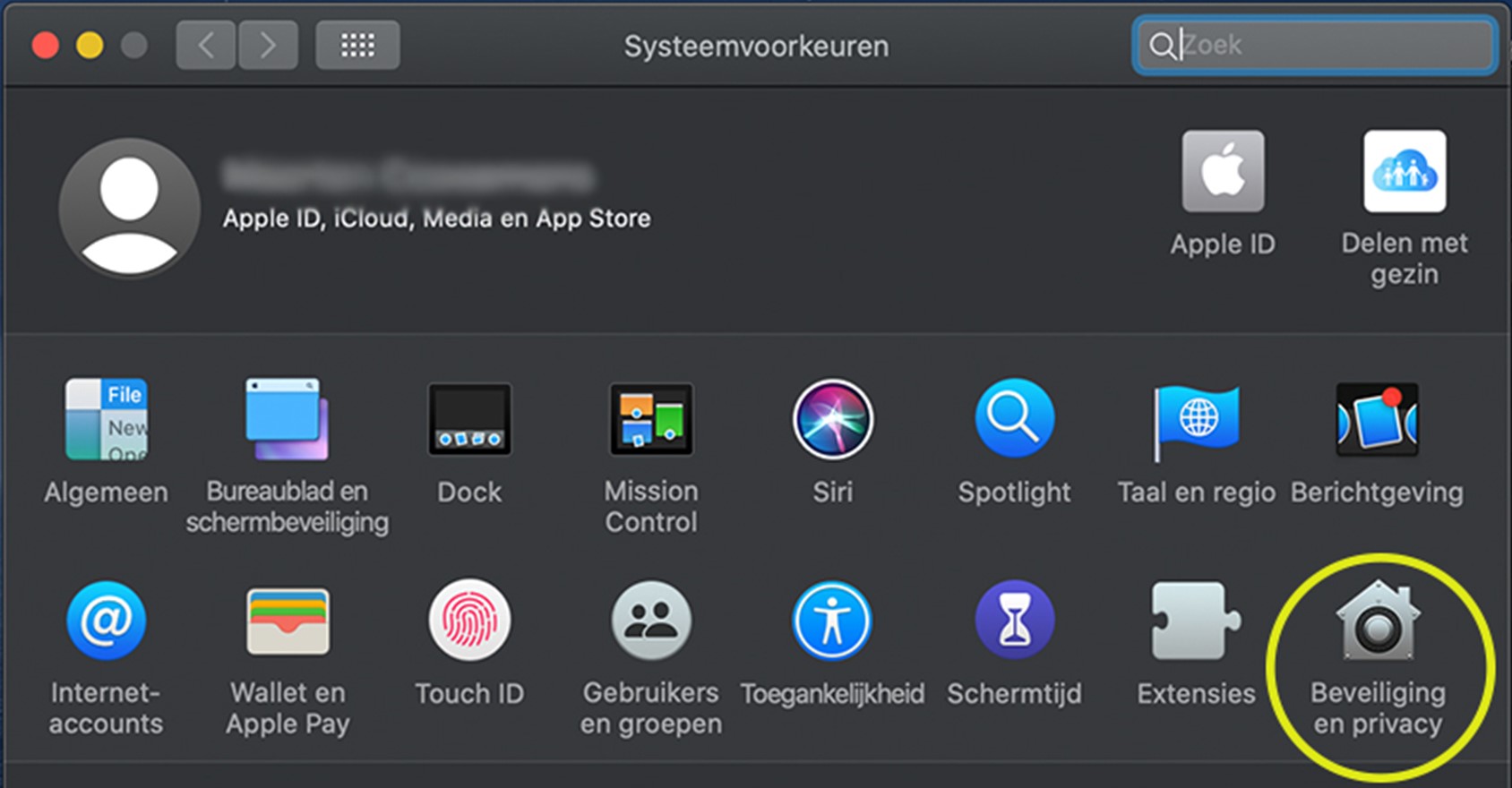Click 'Apple ID, iCloud, Media en App Store' text

tap(436, 218)
